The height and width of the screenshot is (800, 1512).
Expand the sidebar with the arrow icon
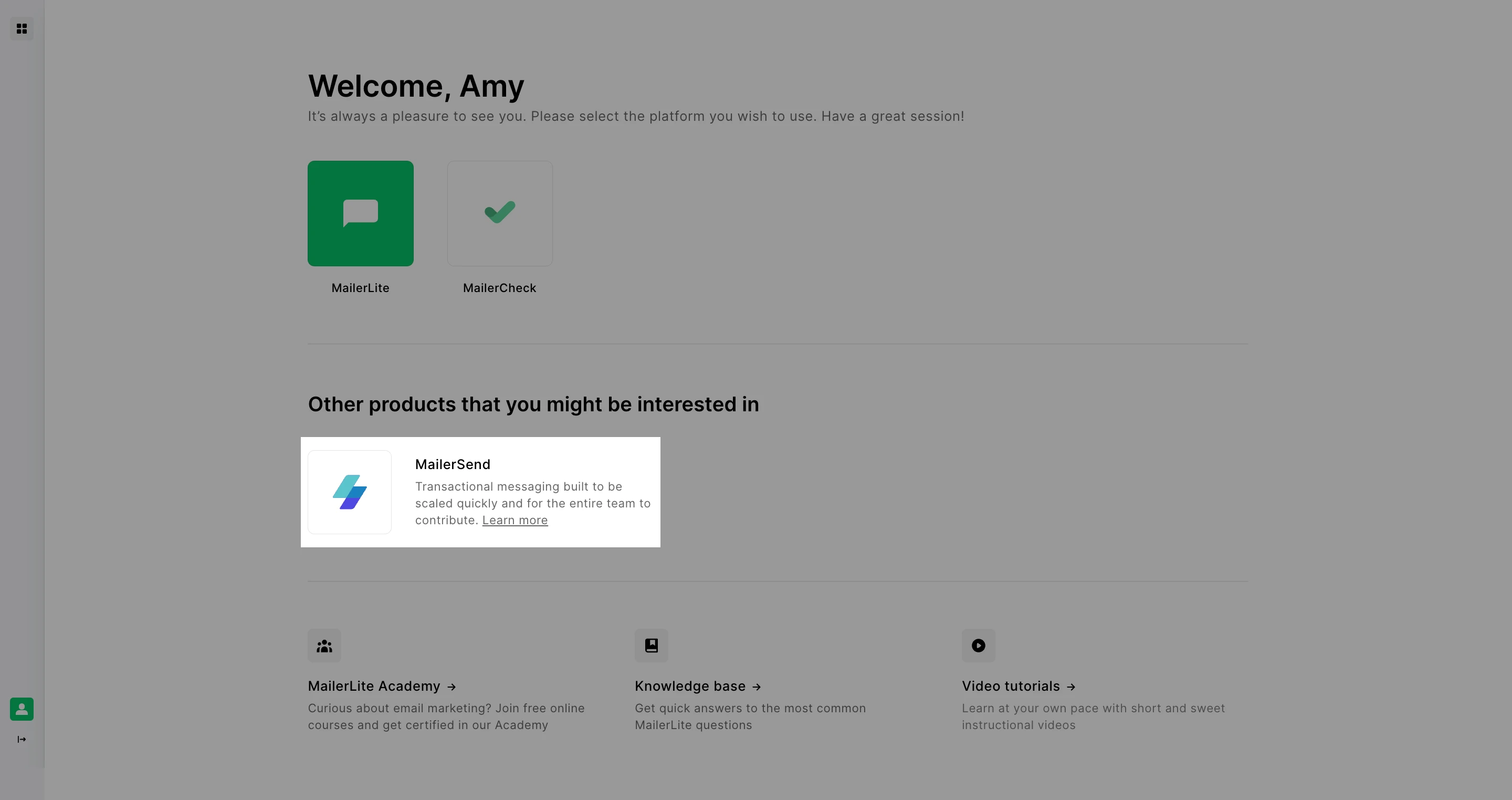(22, 740)
